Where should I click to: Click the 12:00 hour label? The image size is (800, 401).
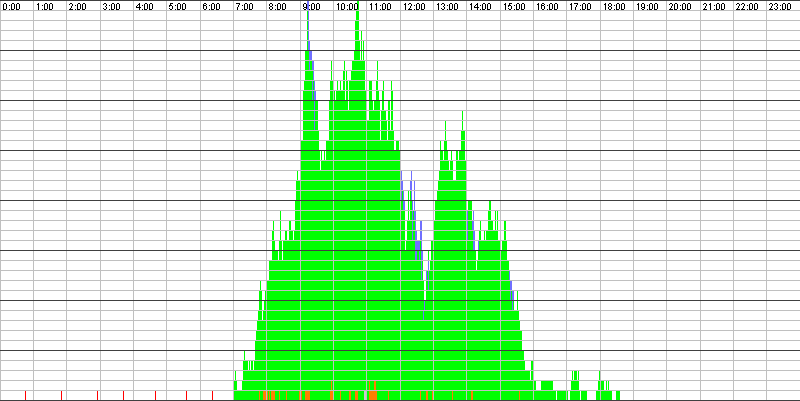[413, 7]
